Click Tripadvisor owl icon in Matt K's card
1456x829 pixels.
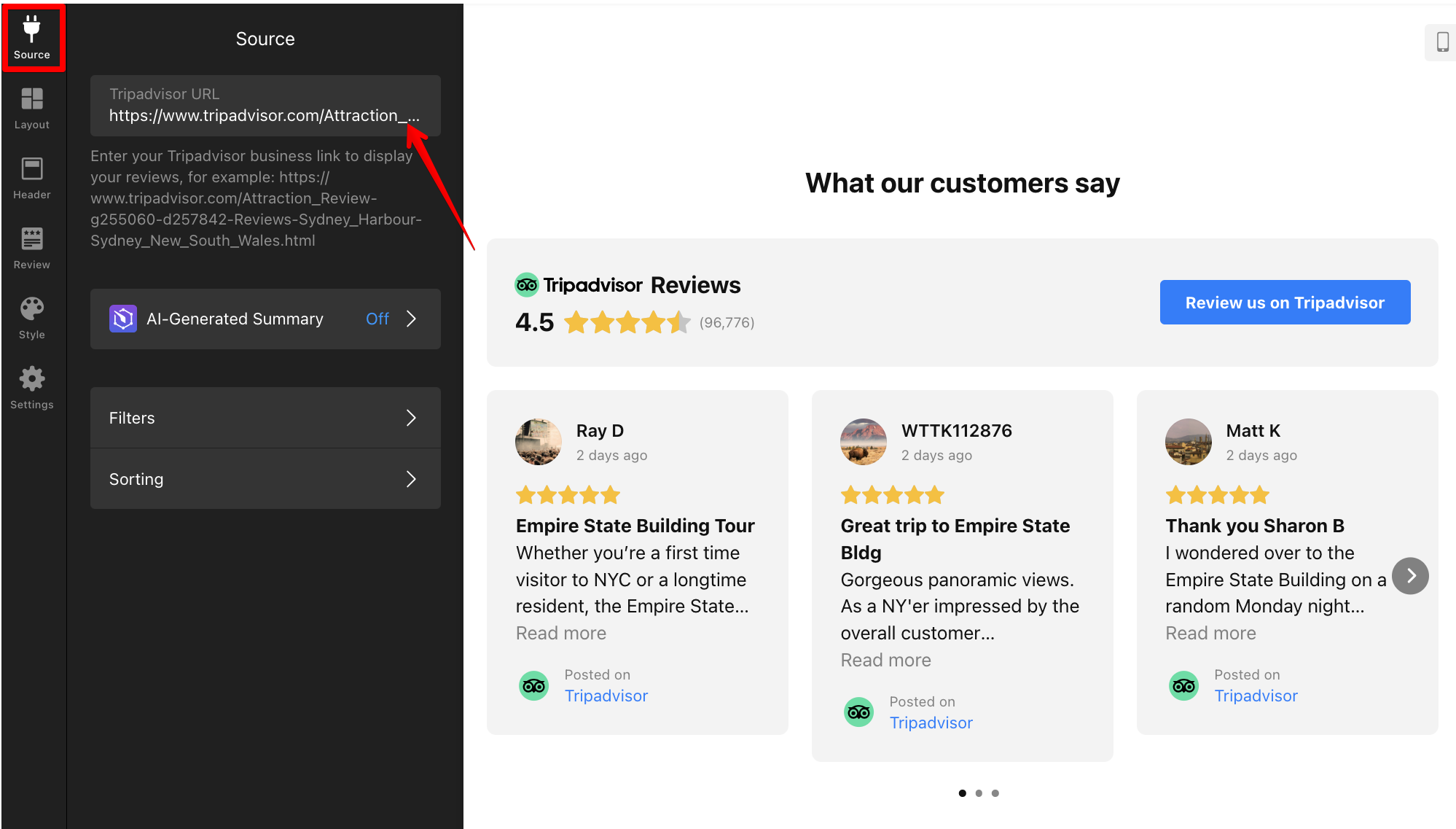pos(1184,686)
